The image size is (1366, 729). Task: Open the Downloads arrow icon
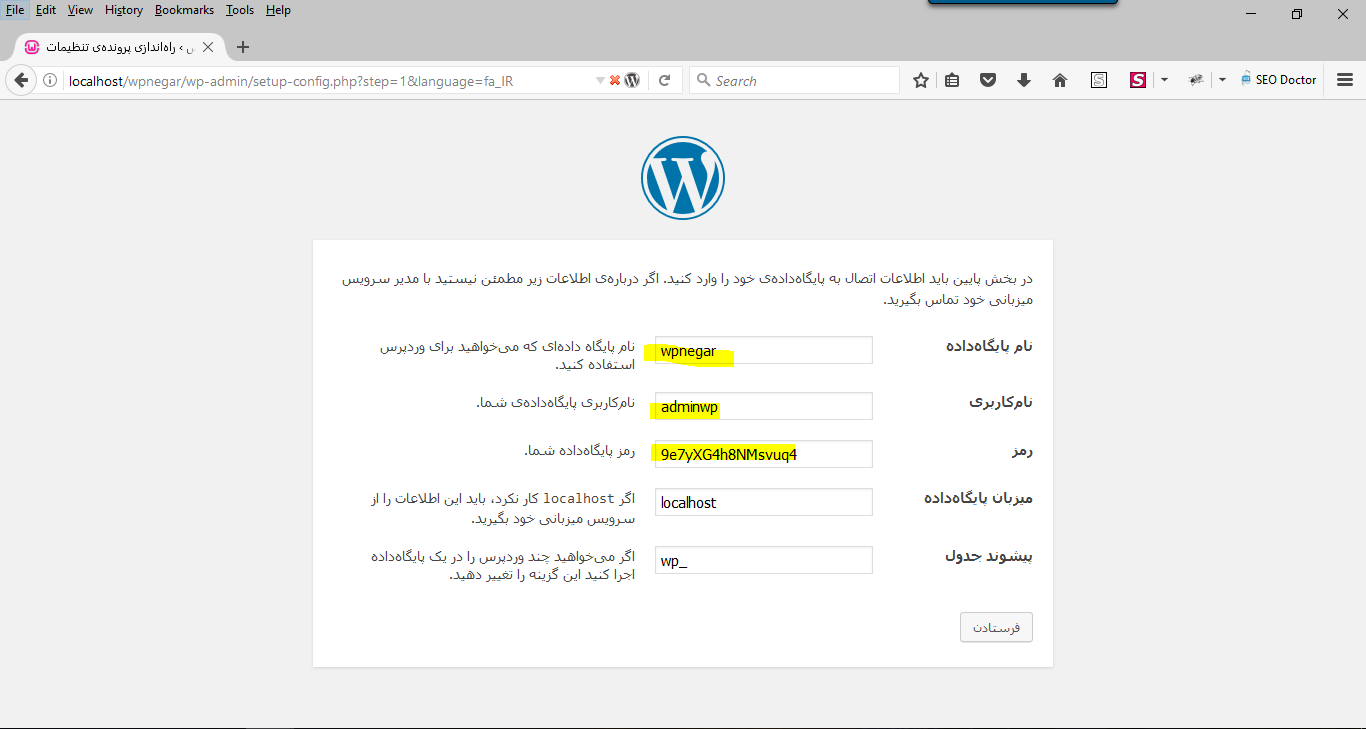point(1024,81)
